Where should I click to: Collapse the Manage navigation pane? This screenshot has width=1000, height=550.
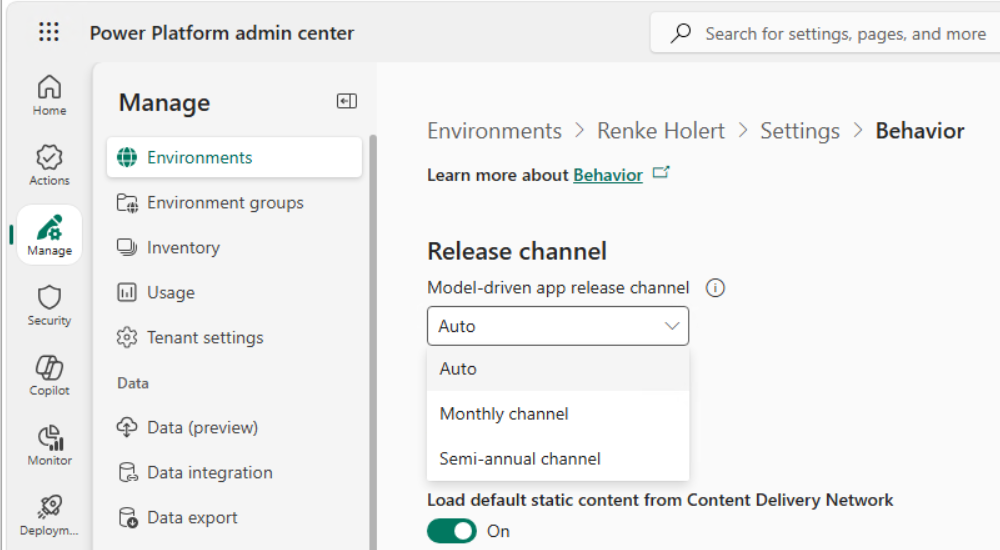point(347,101)
